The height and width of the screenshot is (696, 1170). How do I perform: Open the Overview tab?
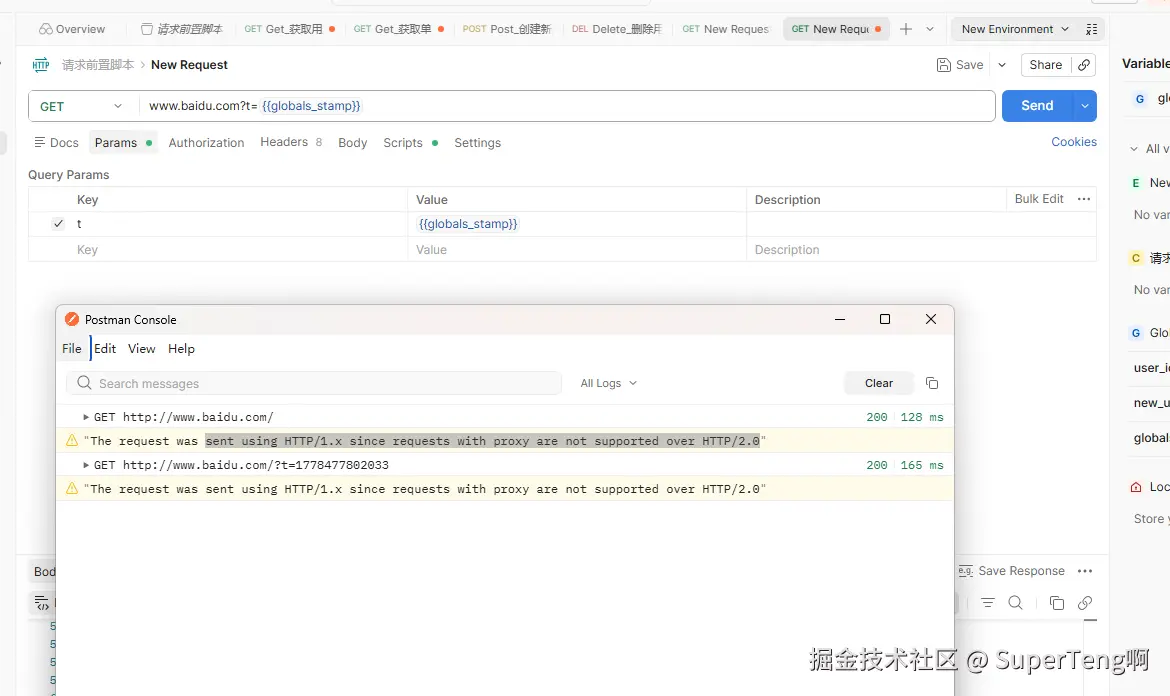(72, 29)
